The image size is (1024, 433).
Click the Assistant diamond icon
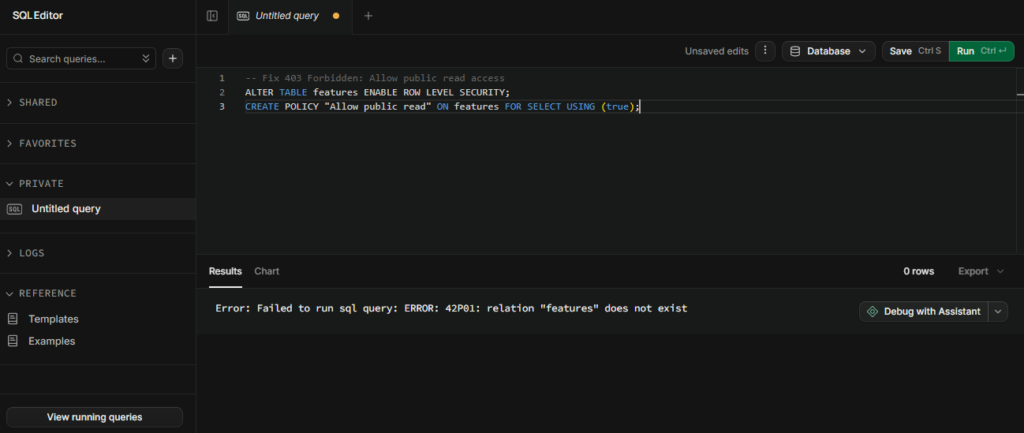(x=872, y=312)
